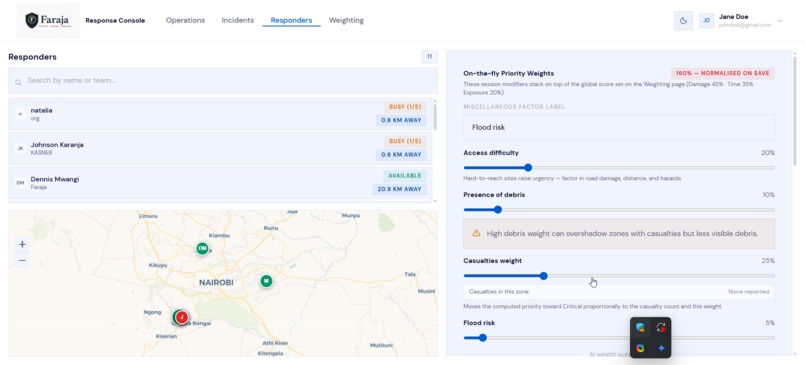Edit the Flood risk factor label field

[618, 127]
